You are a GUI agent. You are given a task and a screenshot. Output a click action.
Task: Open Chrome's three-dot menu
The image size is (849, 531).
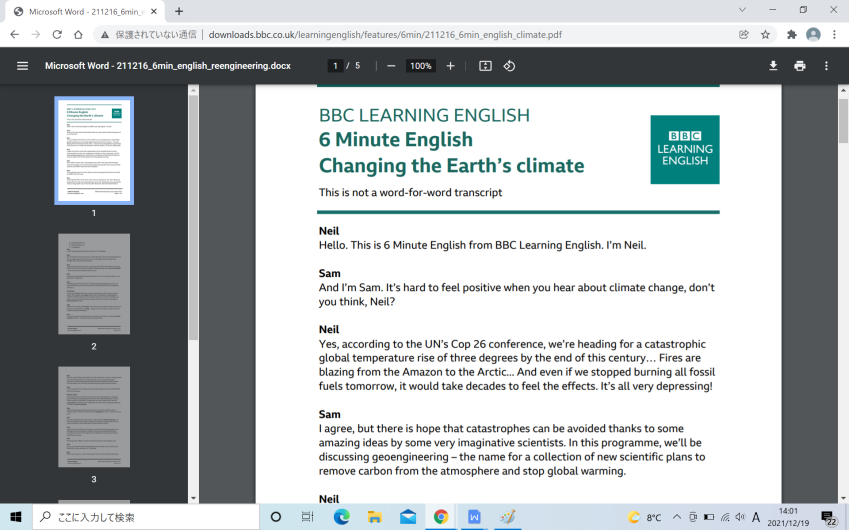[834, 35]
